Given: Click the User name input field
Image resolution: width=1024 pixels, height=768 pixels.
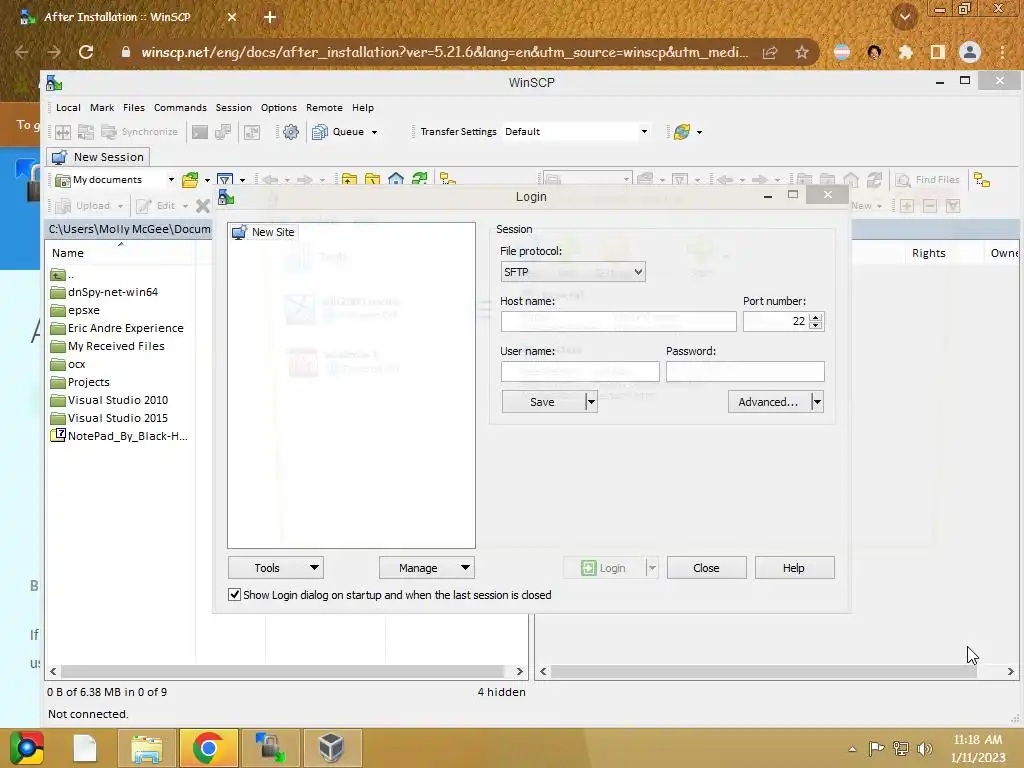Looking at the screenshot, I should click(x=580, y=372).
